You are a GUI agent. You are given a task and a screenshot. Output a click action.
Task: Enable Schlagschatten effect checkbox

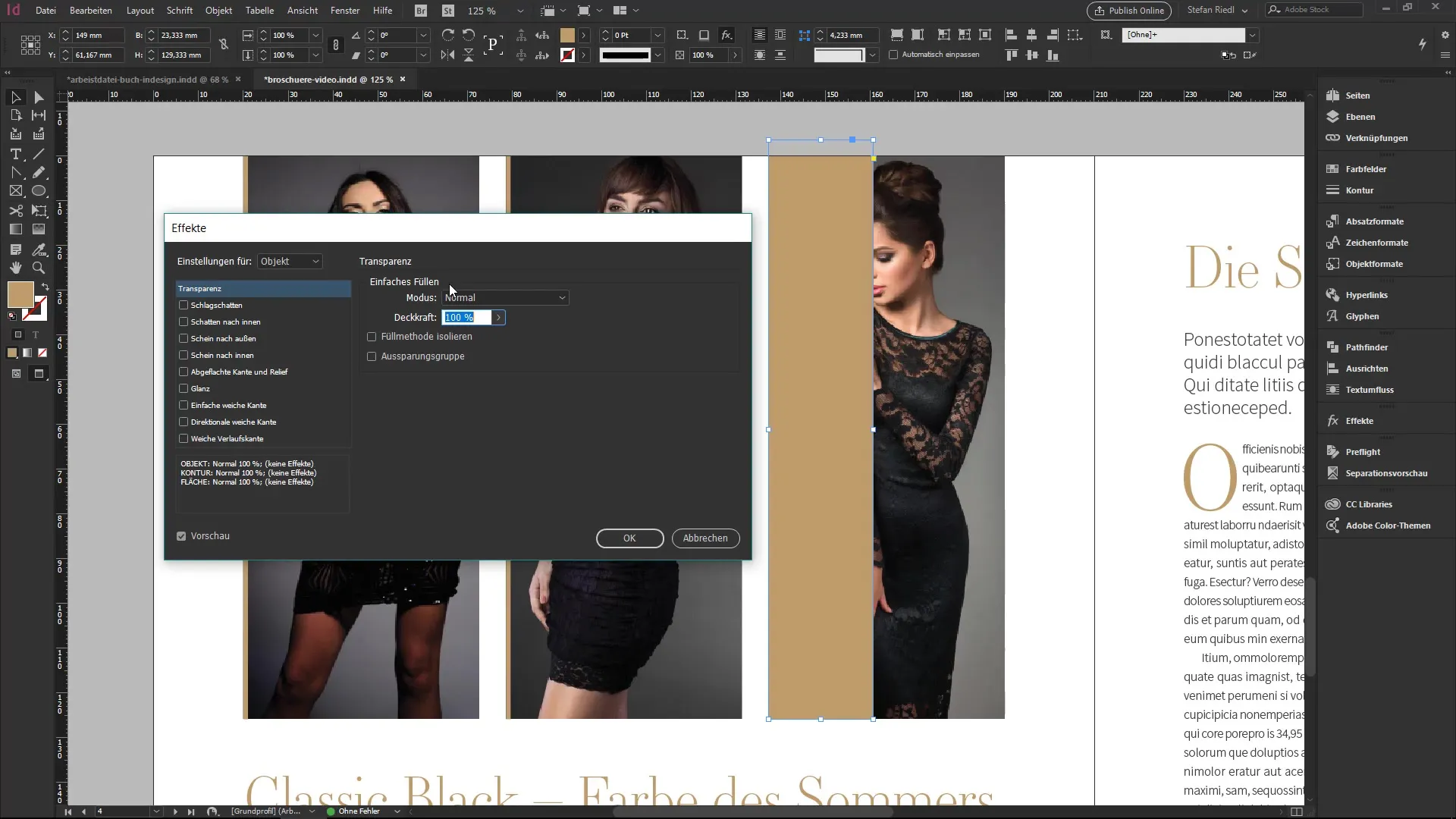tap(184, 305)
